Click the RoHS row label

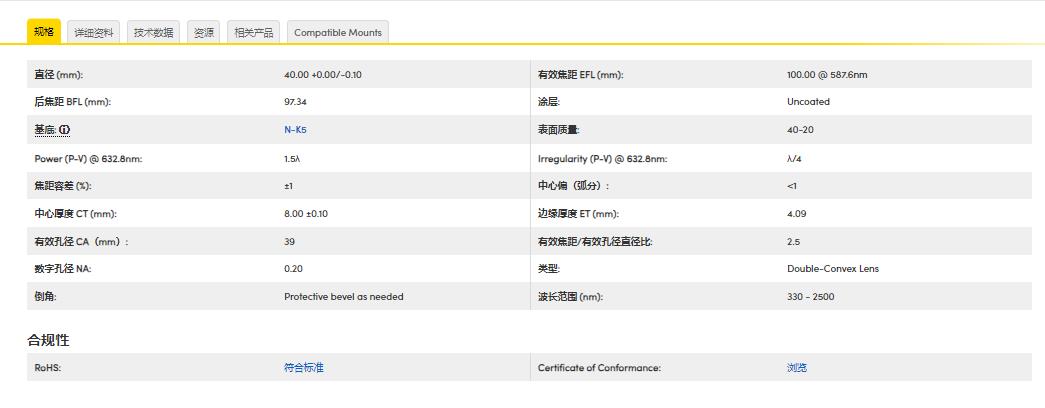pos(48,368)
